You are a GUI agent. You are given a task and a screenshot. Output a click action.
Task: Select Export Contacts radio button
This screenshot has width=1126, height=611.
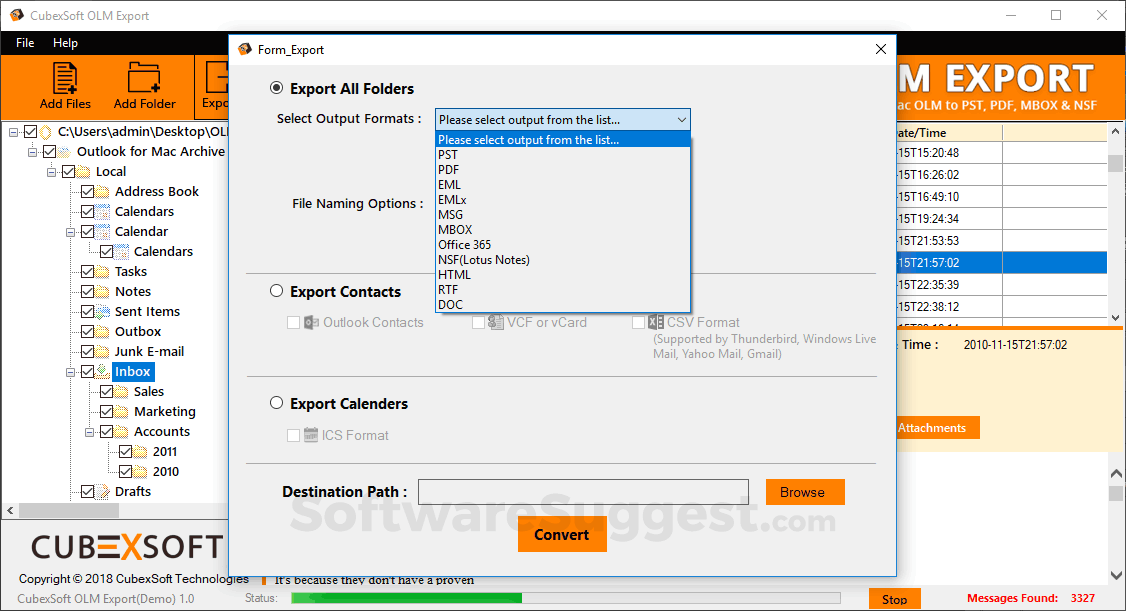point(276,291)
